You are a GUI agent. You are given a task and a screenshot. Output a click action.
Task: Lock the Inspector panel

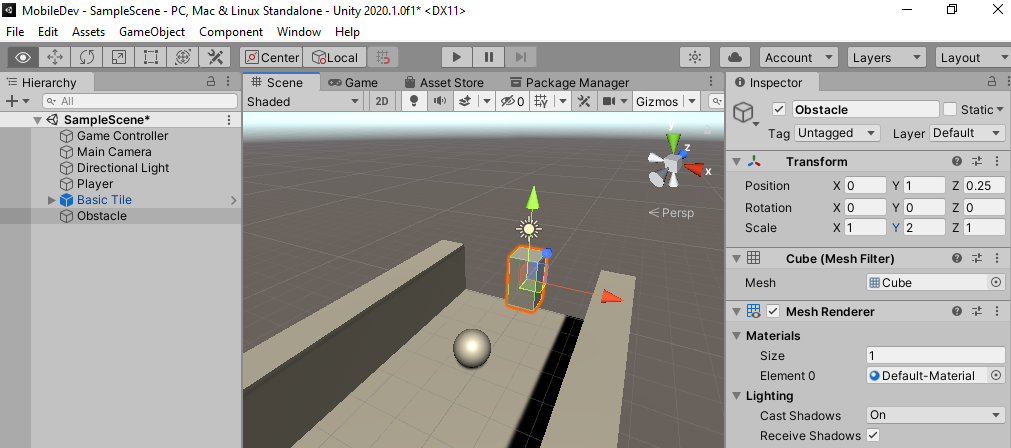(992, 82)
